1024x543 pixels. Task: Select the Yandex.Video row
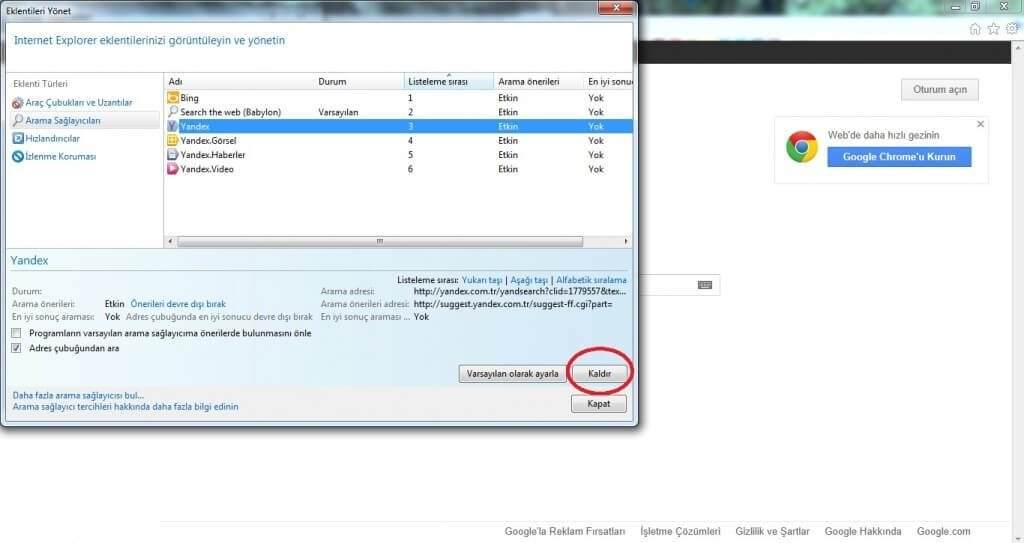[398, 169]
